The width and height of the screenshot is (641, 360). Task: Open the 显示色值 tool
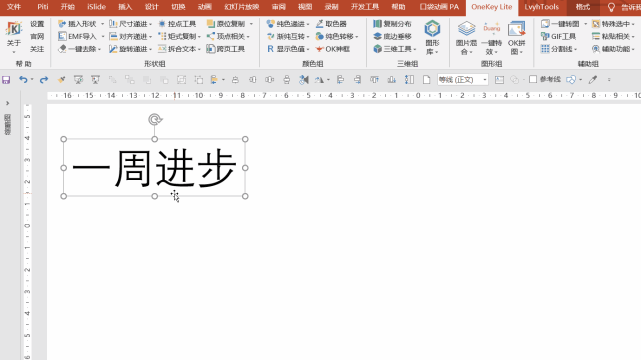coord(288,49)
